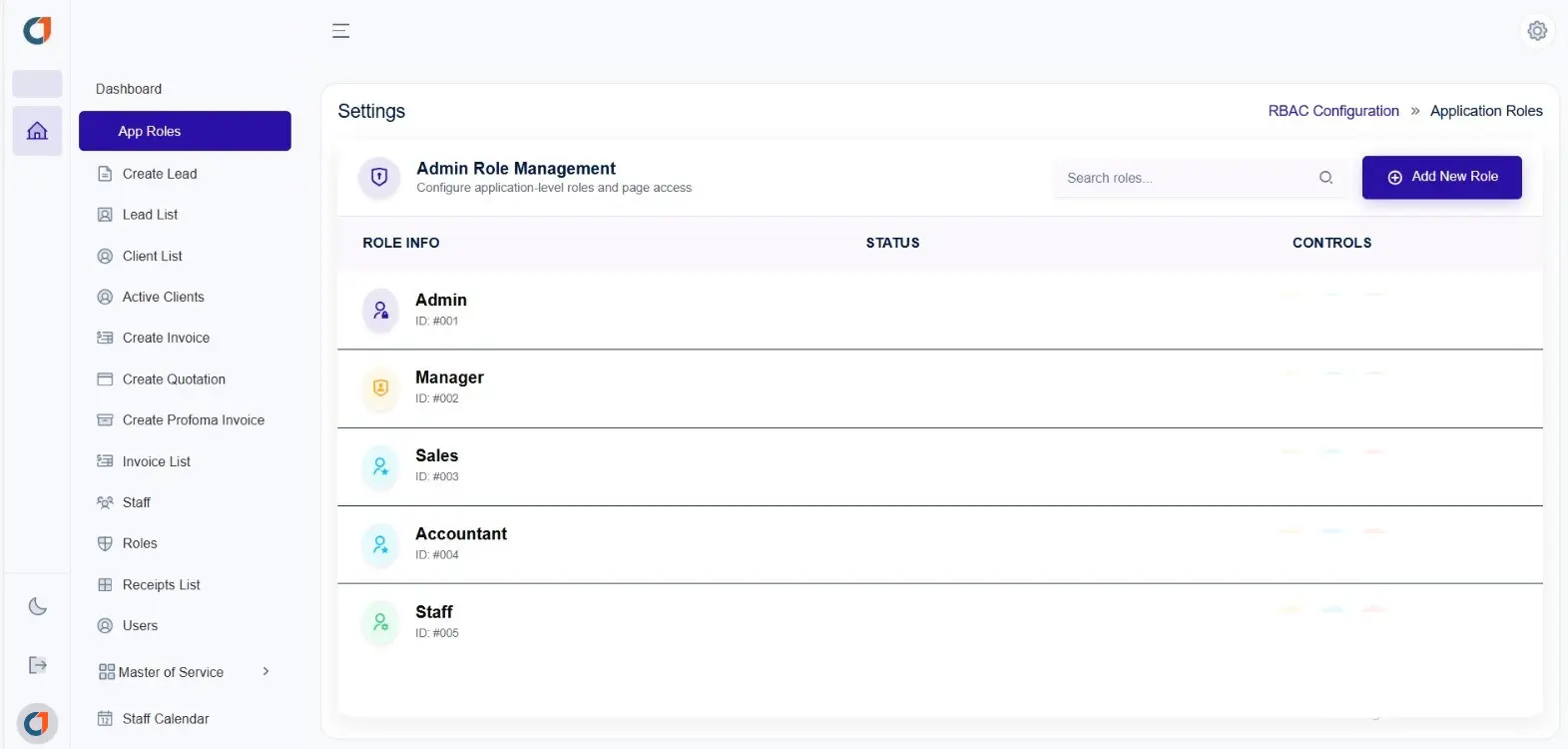Screen dimensions: 1568x749
Task: Click the ID: #005 text
Action: pyautogui.click(x=437, y=633)
